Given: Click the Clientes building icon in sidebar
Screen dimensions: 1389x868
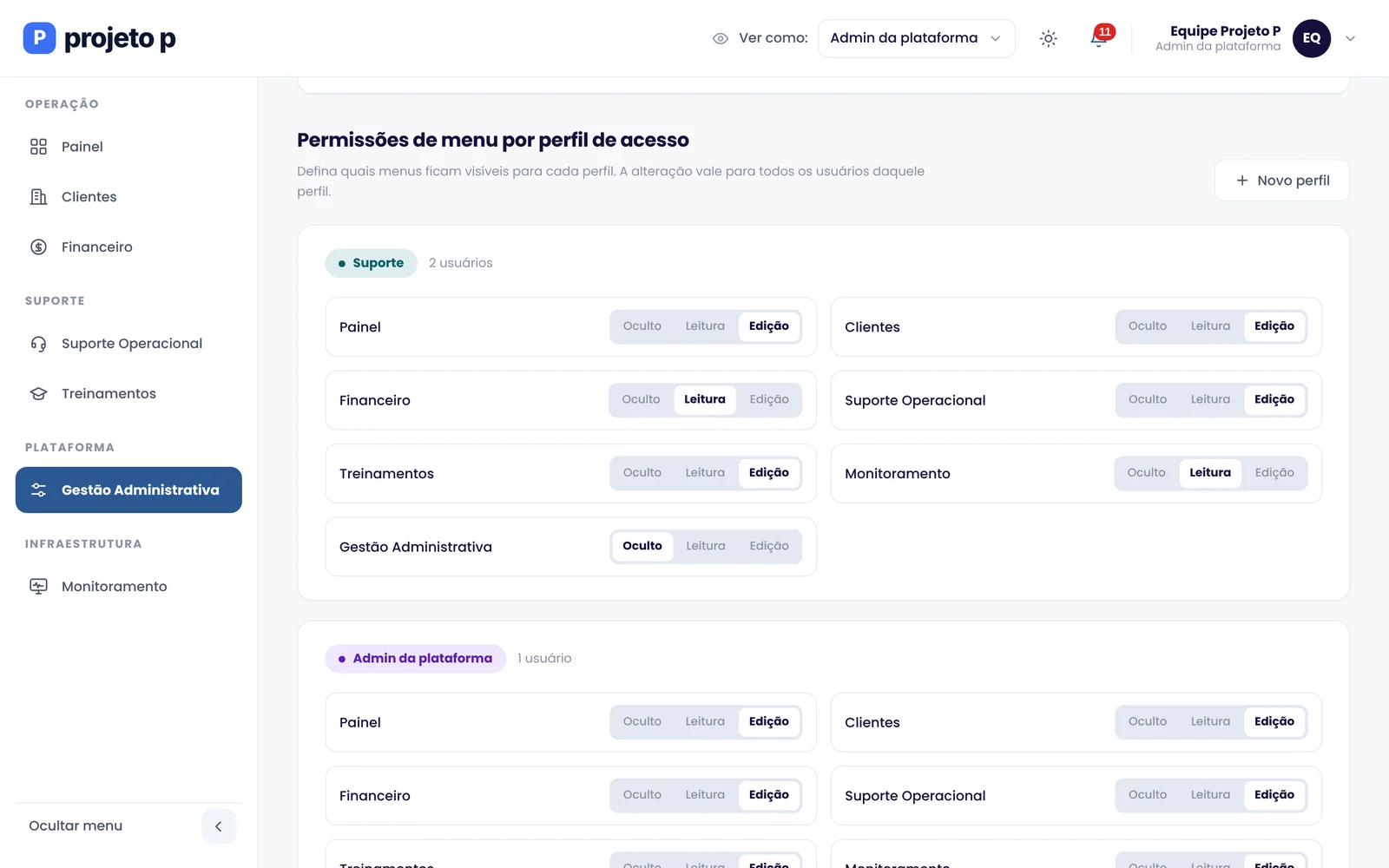Looking at the screenshot, I should point(38,197).
